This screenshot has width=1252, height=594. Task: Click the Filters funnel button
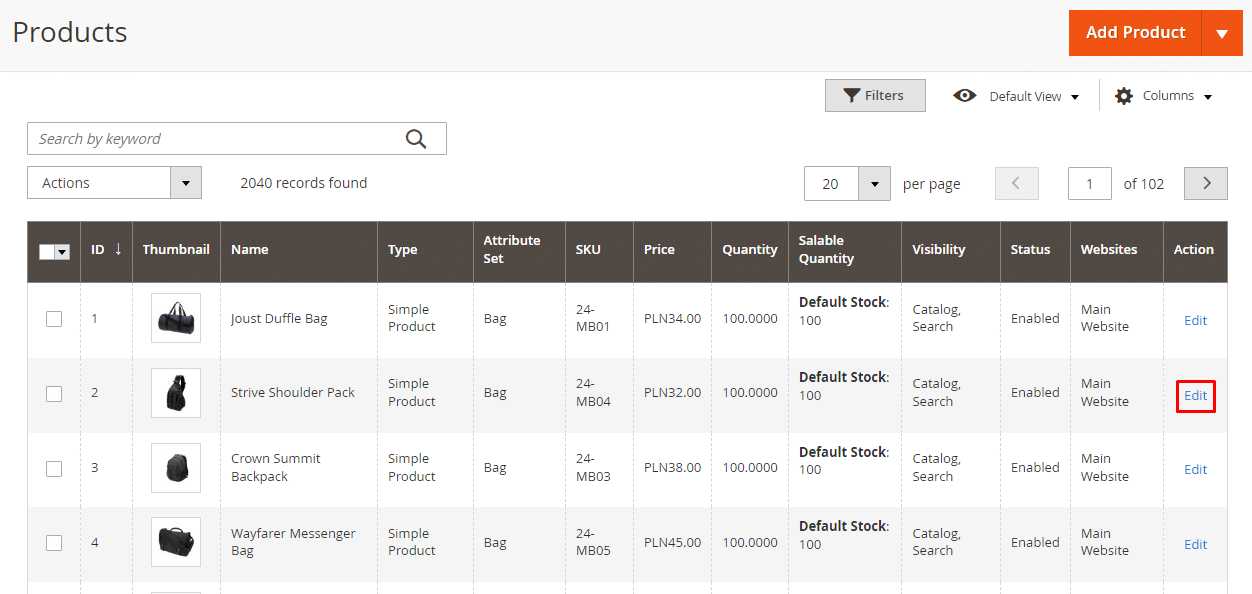[875, 96]
